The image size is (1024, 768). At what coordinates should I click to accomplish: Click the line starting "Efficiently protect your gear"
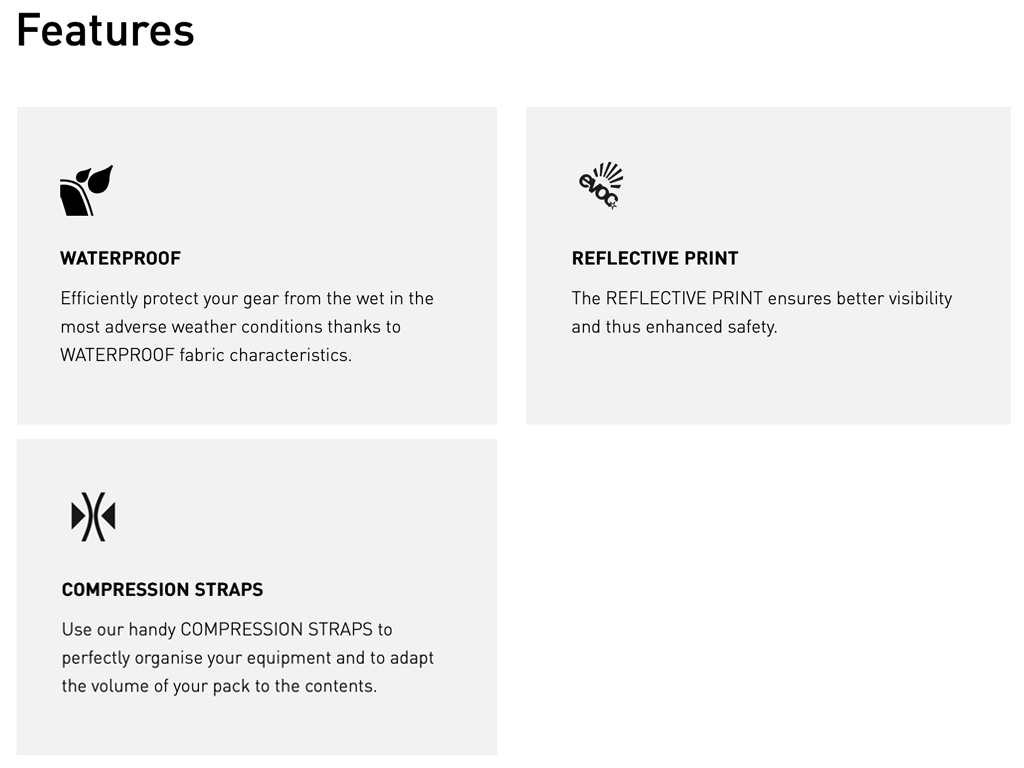[x=247, y=298]
